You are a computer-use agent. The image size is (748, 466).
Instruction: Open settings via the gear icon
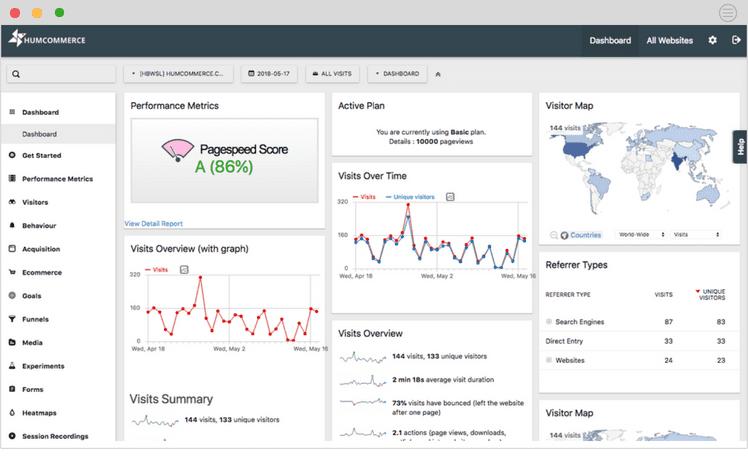713,41
